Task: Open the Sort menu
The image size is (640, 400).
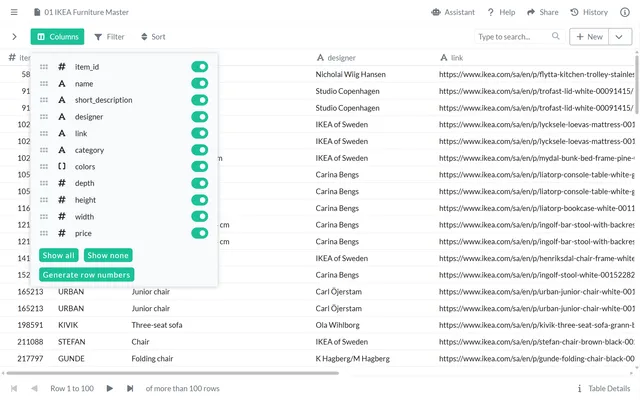Action: (x=153, y=36)
